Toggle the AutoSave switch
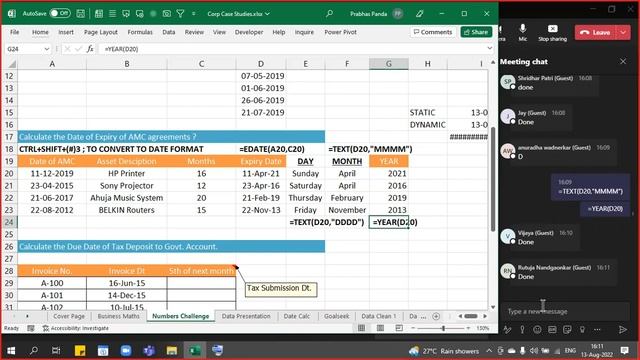Image resolution: width=640 pixels, height=360 pixels. click(x=60, y=13)
